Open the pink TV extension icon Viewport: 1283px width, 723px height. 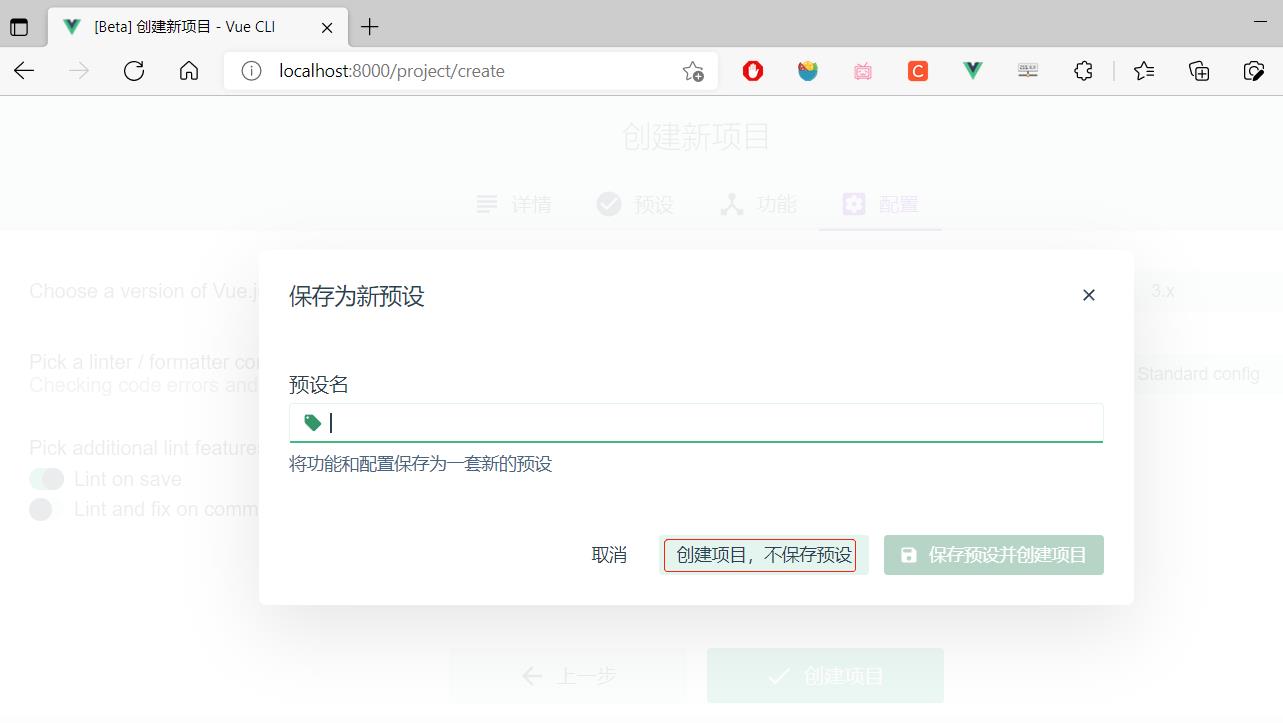(x=863, y=71)
